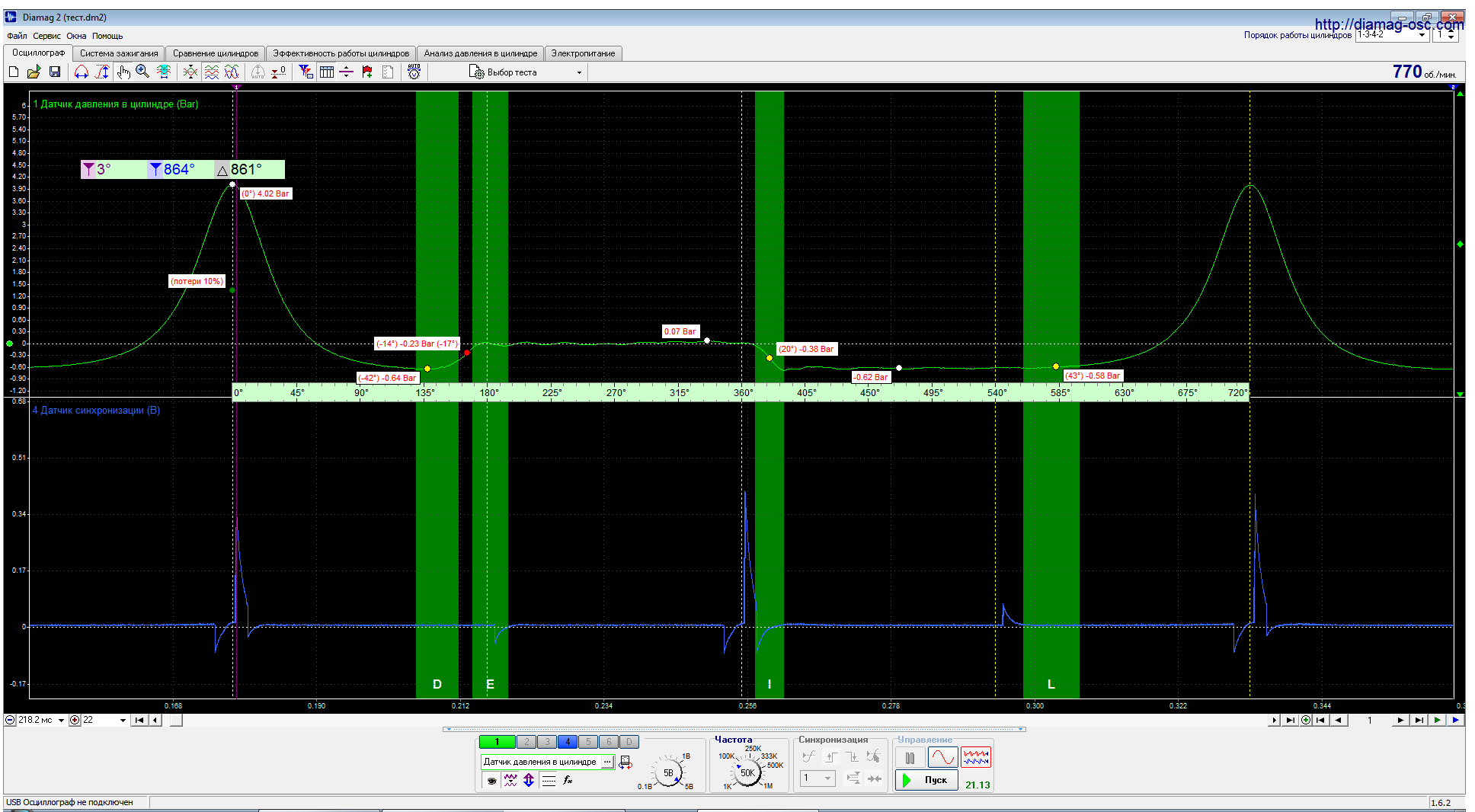Open the Окна menu
This screenshot has height=812, width=1475.
(76, 36)
